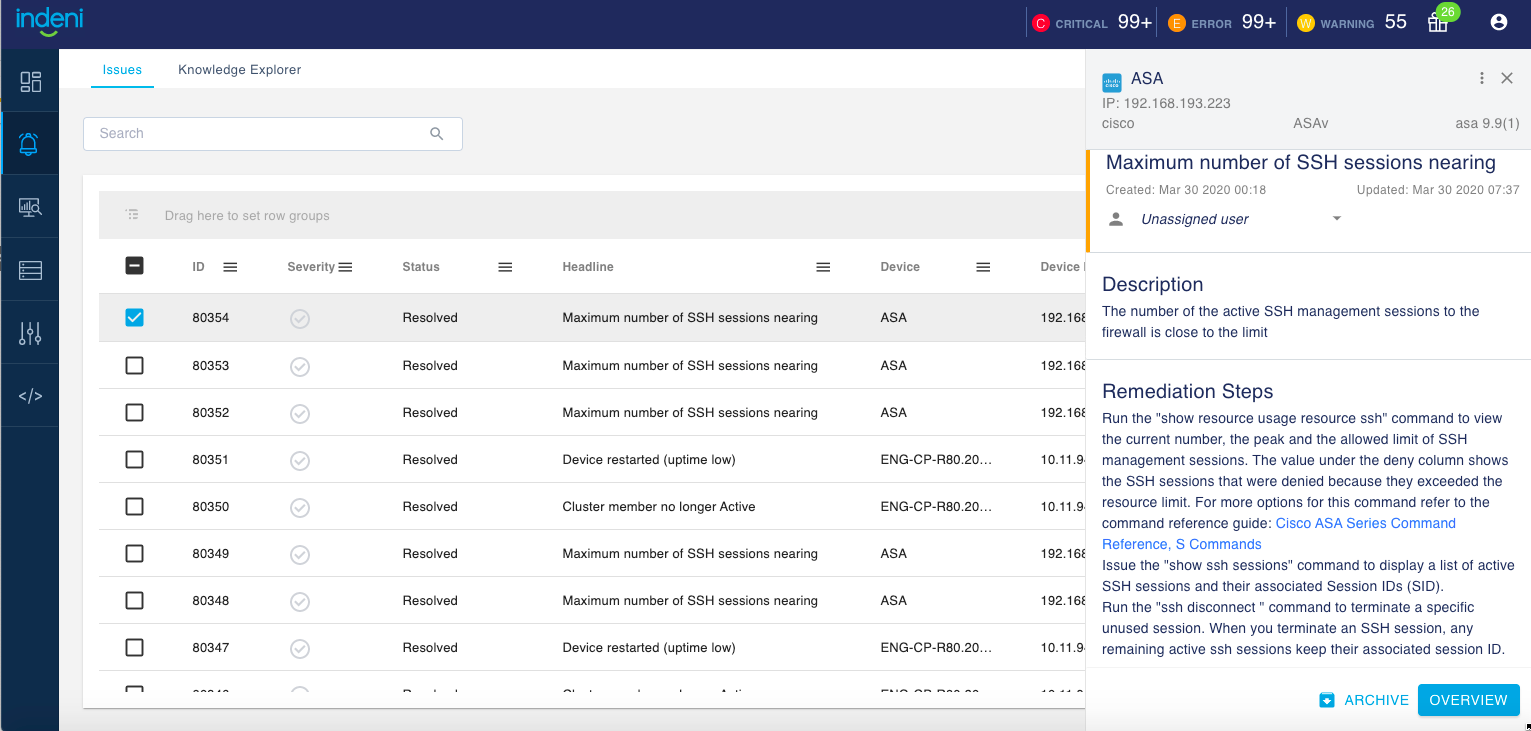This screenshot has width=1531, height=731.
Task: Open the Severity column menu
Action: point(345,267)
